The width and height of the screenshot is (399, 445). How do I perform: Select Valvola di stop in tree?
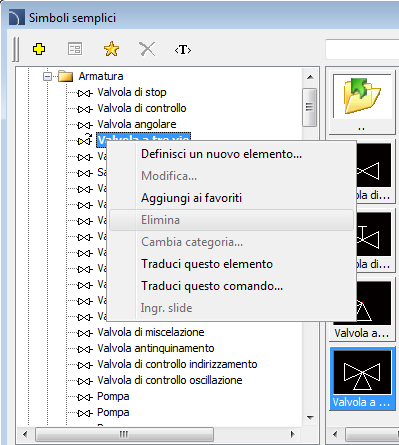pos(132,92)
